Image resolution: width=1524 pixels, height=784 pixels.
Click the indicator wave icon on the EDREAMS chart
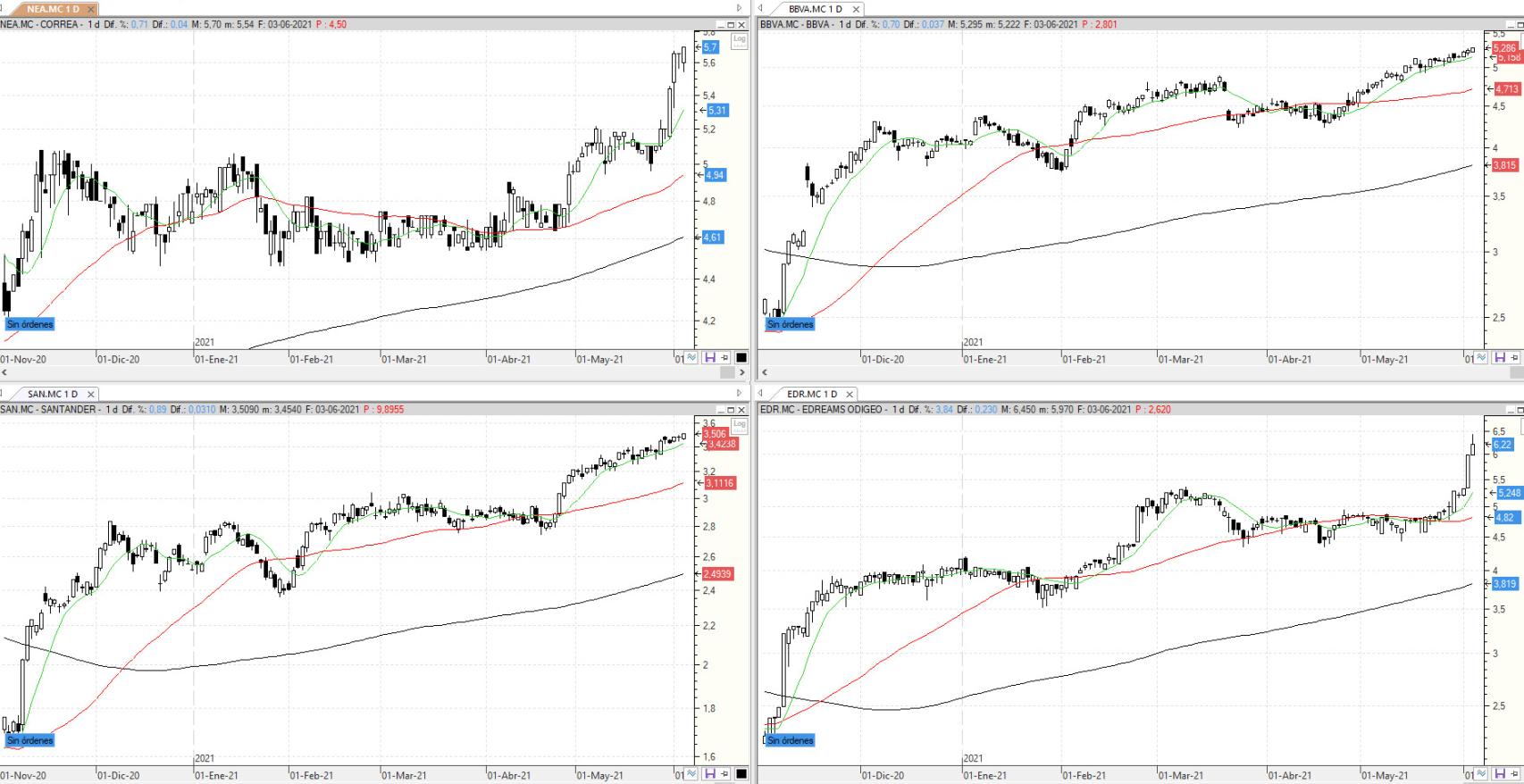tap(1481, 774)
